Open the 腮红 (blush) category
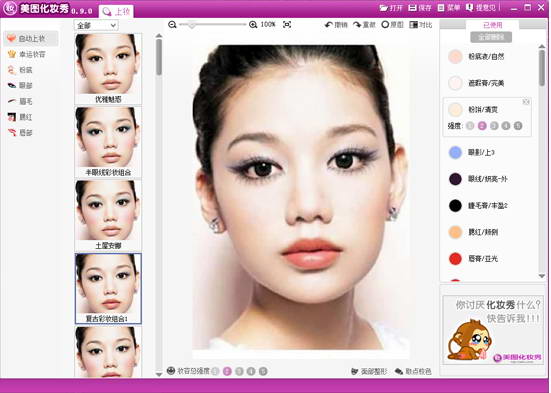This screenshot has width=551, height=393. point(20,117)
